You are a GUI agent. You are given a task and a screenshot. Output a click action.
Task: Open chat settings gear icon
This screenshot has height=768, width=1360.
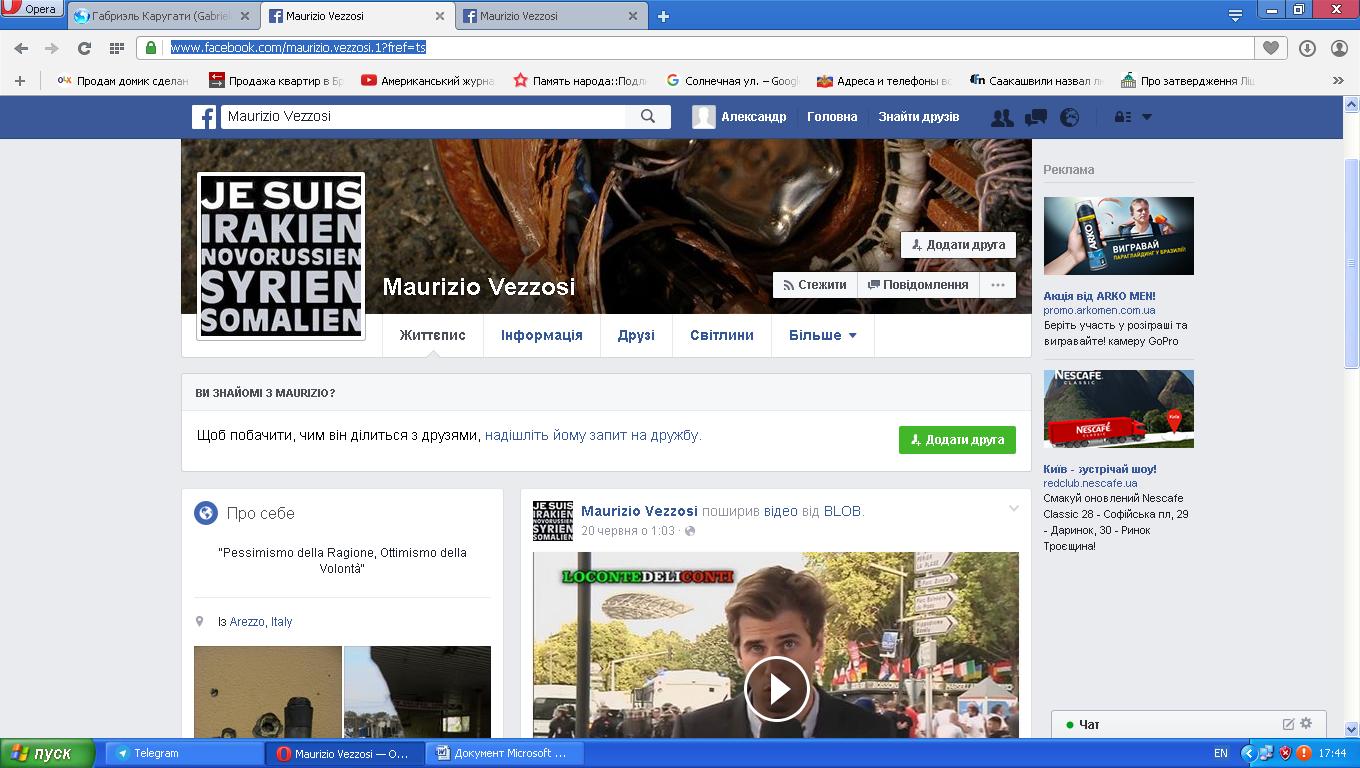(x=1306, y=723)
